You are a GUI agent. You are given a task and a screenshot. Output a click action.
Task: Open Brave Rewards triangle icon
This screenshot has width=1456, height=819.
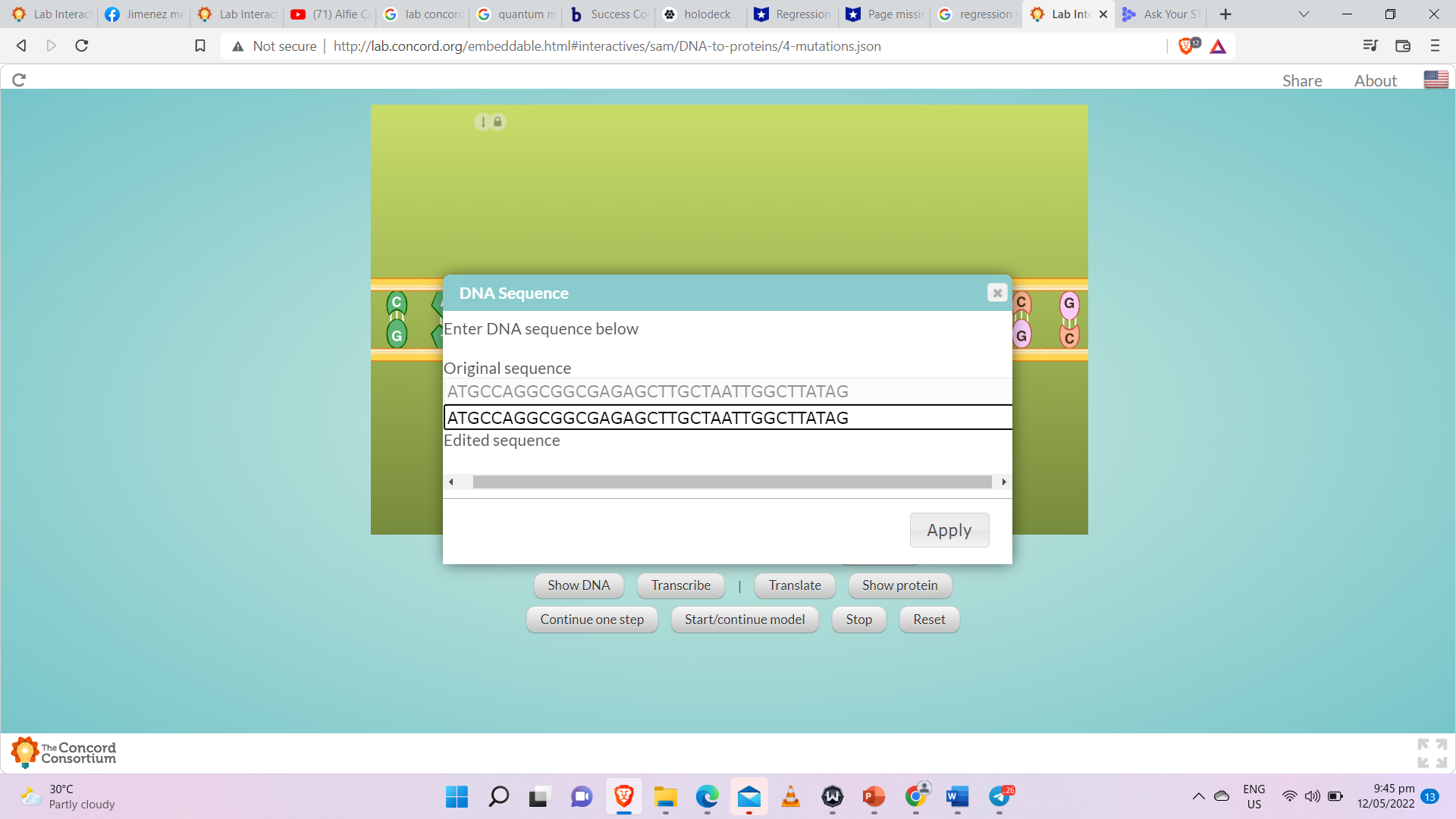click(1218, 46)
